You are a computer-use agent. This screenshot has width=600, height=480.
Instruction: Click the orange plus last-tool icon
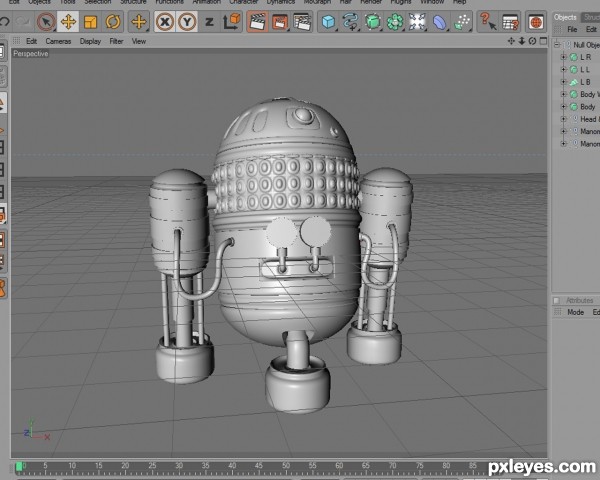(139, 22)
